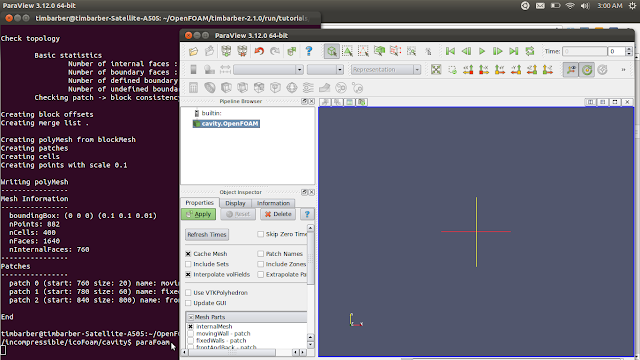Open the Wi-Fi network indicator
Image resolution: width=640 pixels, height=360 pixels.
[x=570, y=6]
